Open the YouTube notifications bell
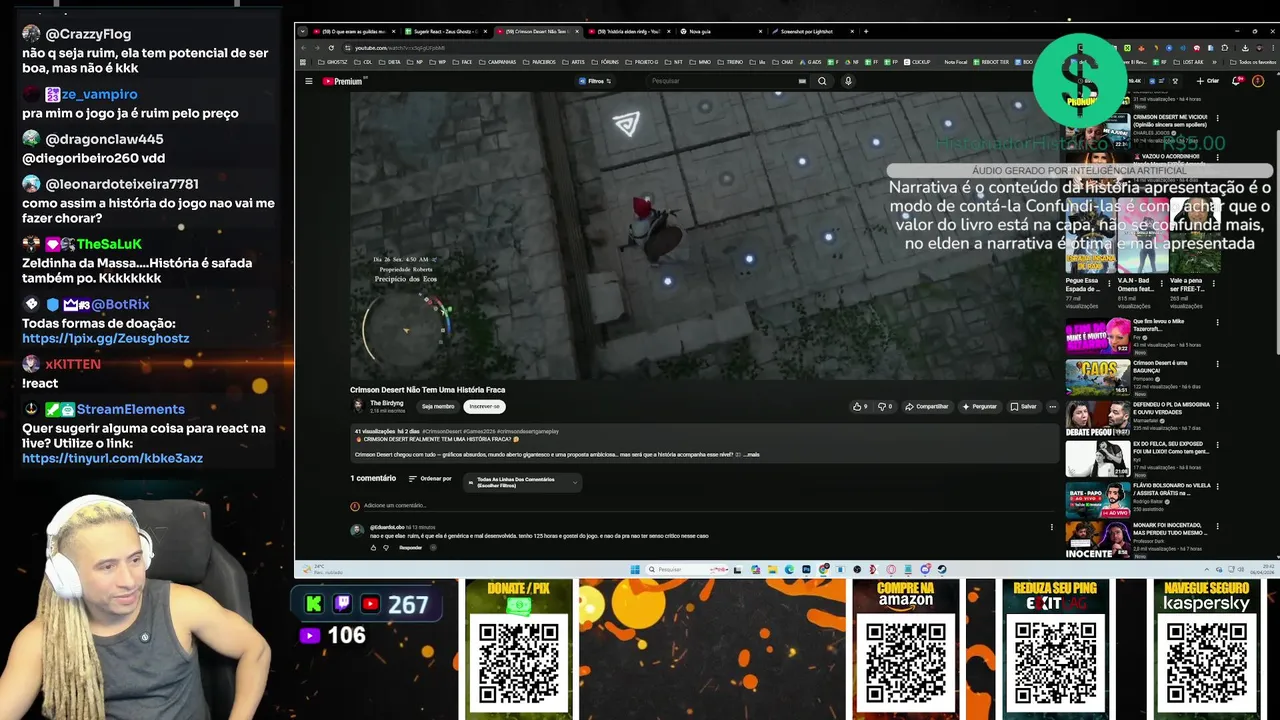Viewport: 1280px width, 720px height. [x=1238, y=81]
